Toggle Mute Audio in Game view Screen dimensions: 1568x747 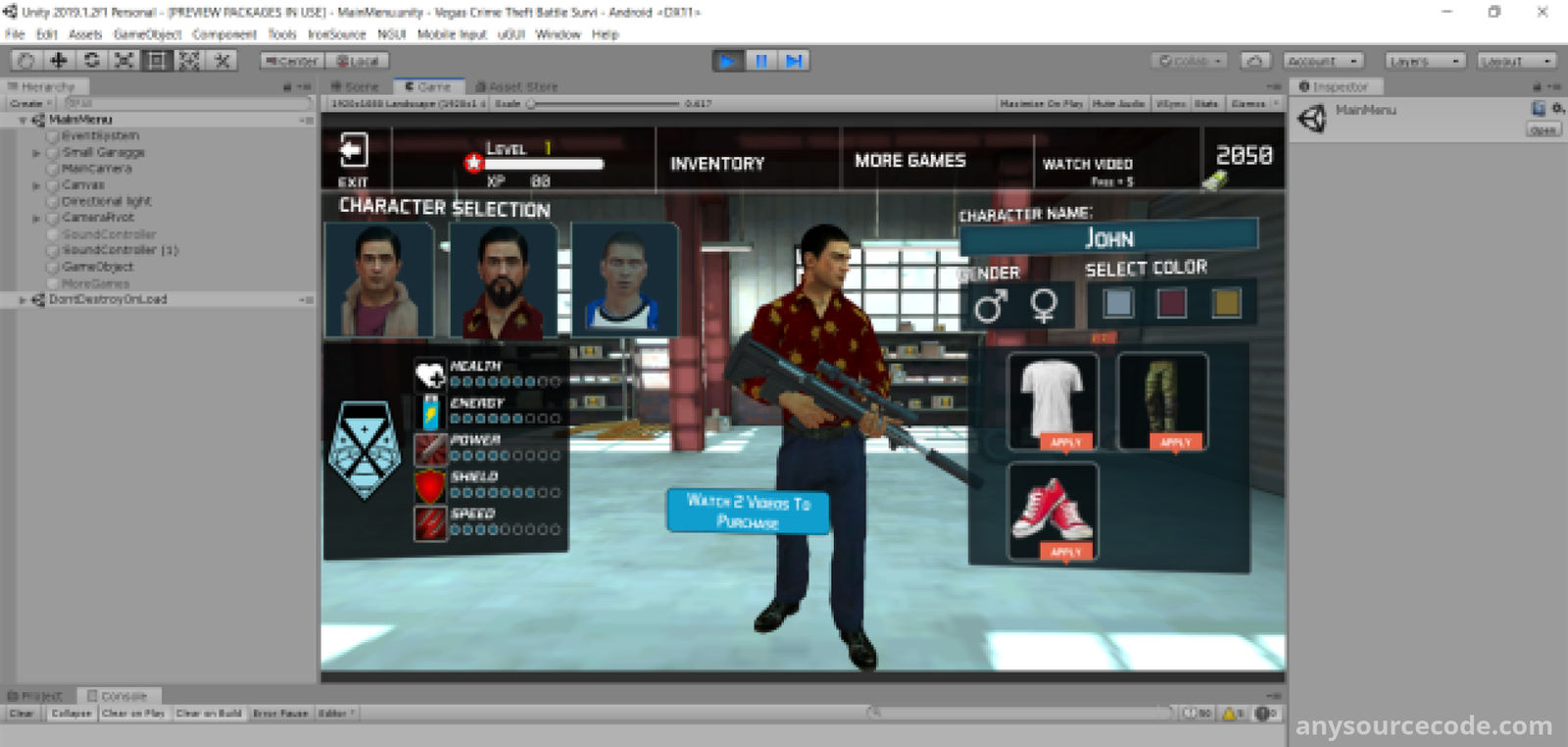(1118, 103)
